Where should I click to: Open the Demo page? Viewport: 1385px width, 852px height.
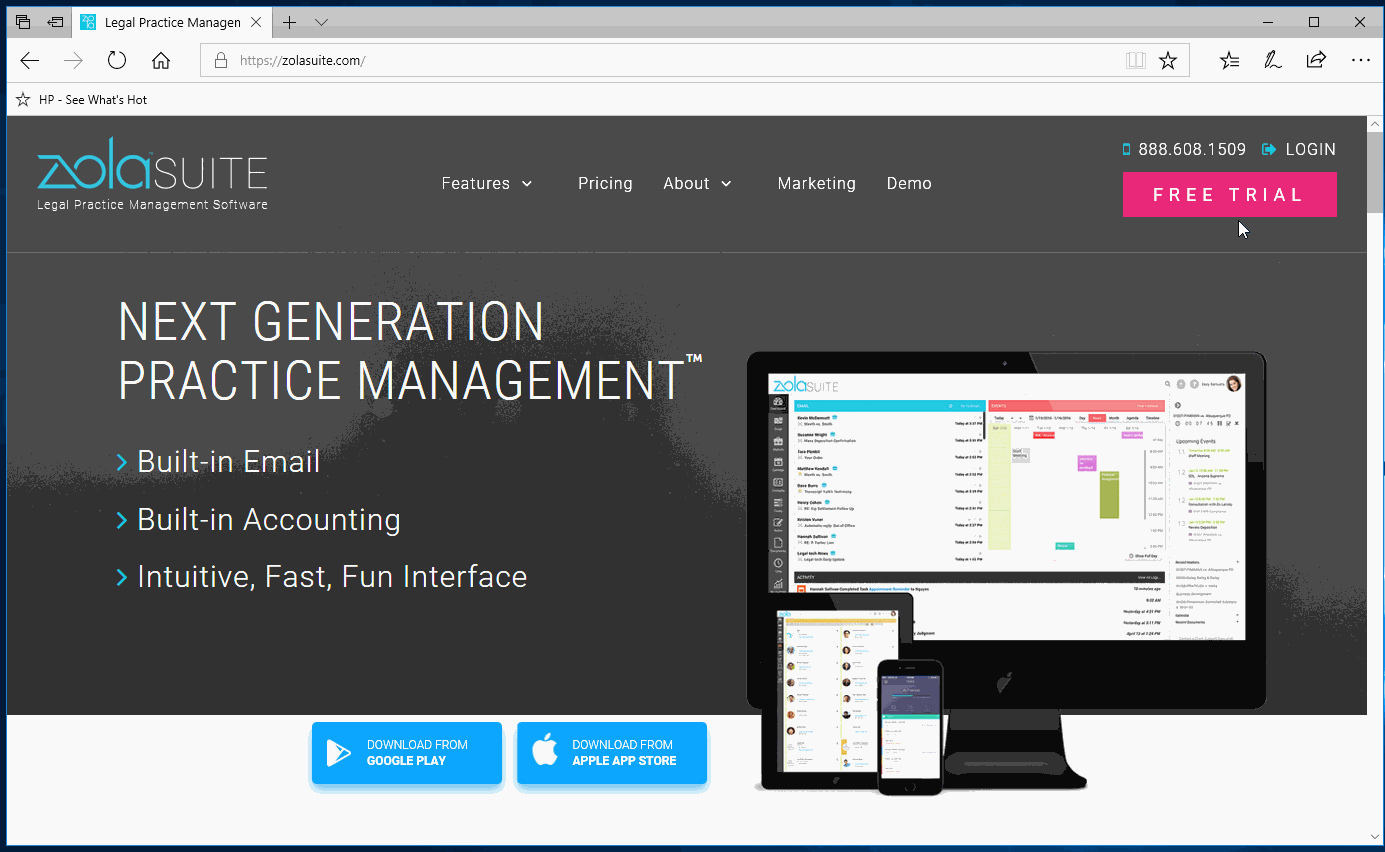click(909, 183)
